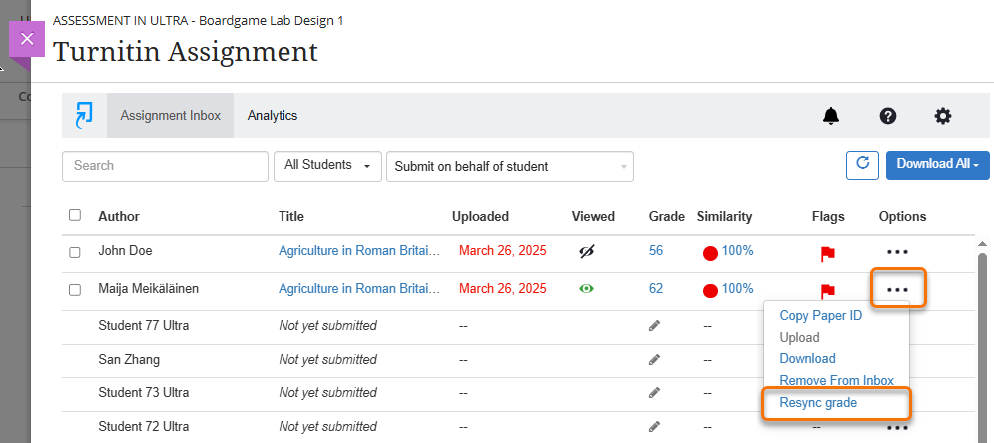
Task: Expand the Download All dropdown button
Action: 937,165
